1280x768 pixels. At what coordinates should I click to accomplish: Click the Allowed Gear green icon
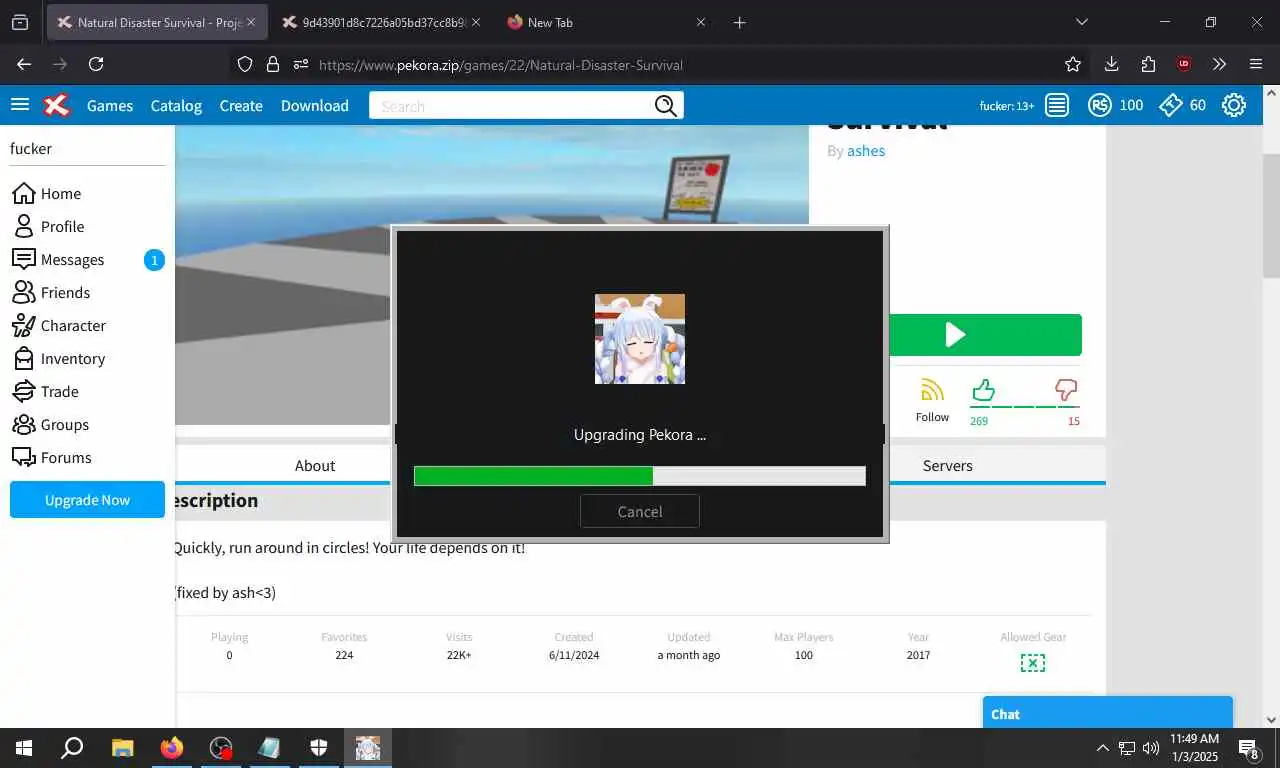[1033, 663]
